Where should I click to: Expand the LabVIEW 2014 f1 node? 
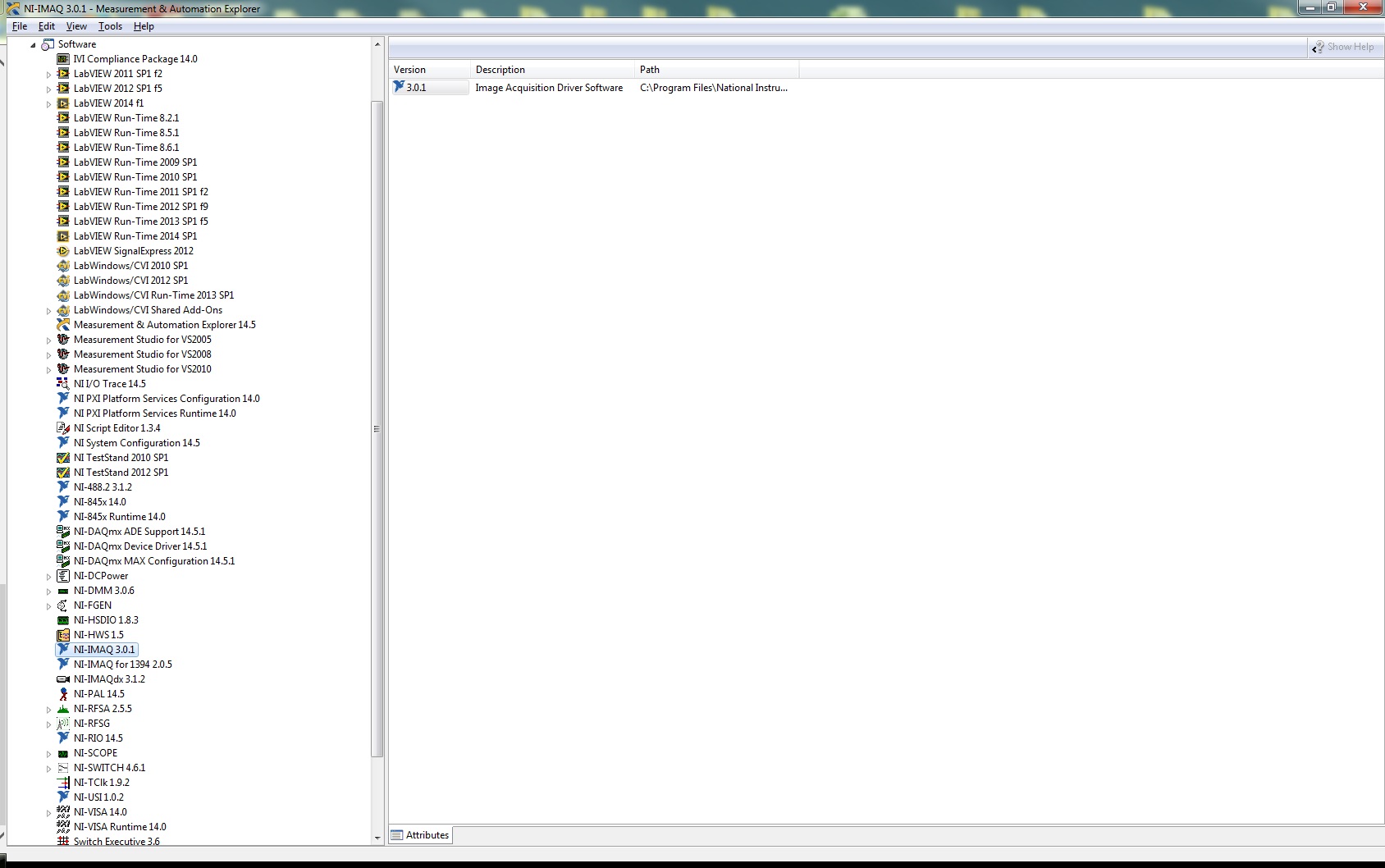tap(48, 104)
